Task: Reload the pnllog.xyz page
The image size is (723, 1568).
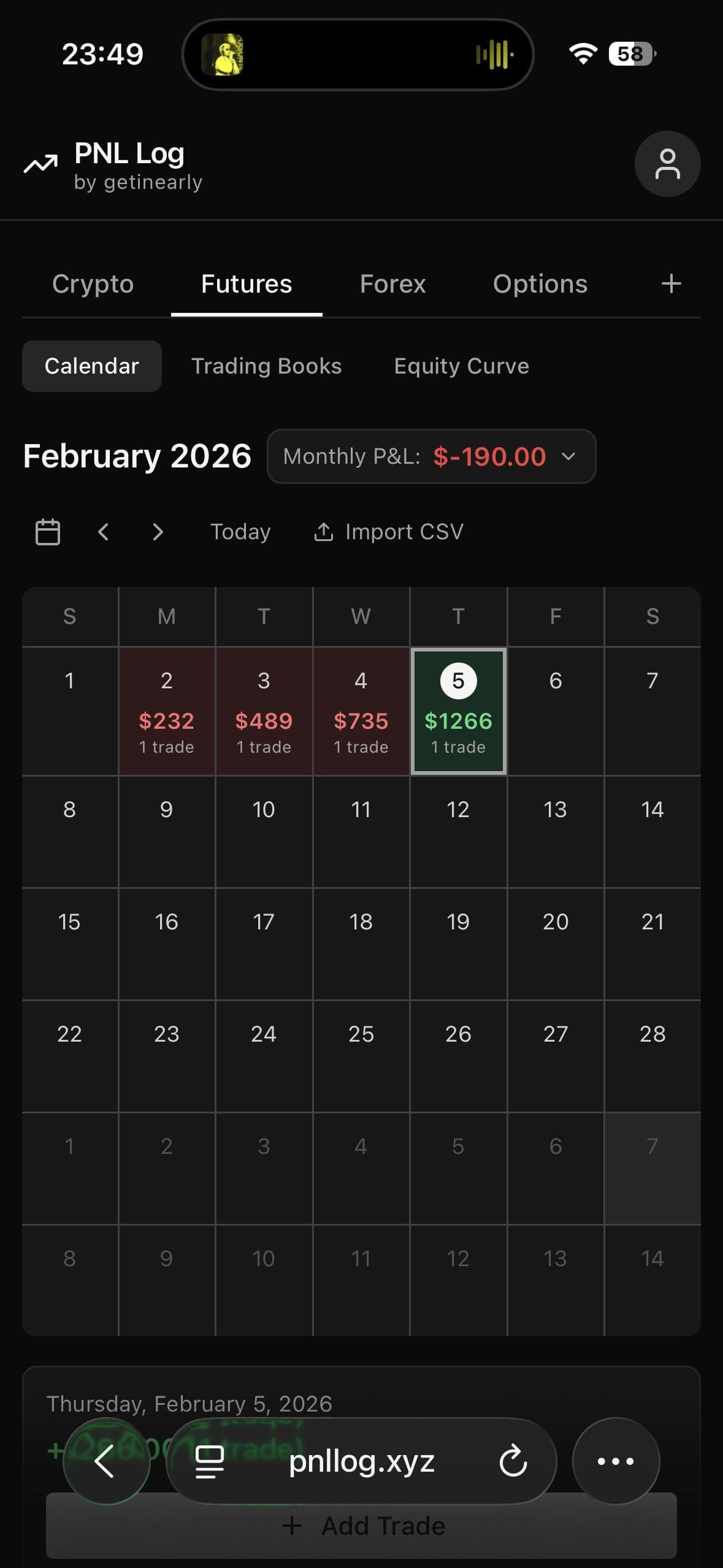Action: click(x=513, y=1461)
